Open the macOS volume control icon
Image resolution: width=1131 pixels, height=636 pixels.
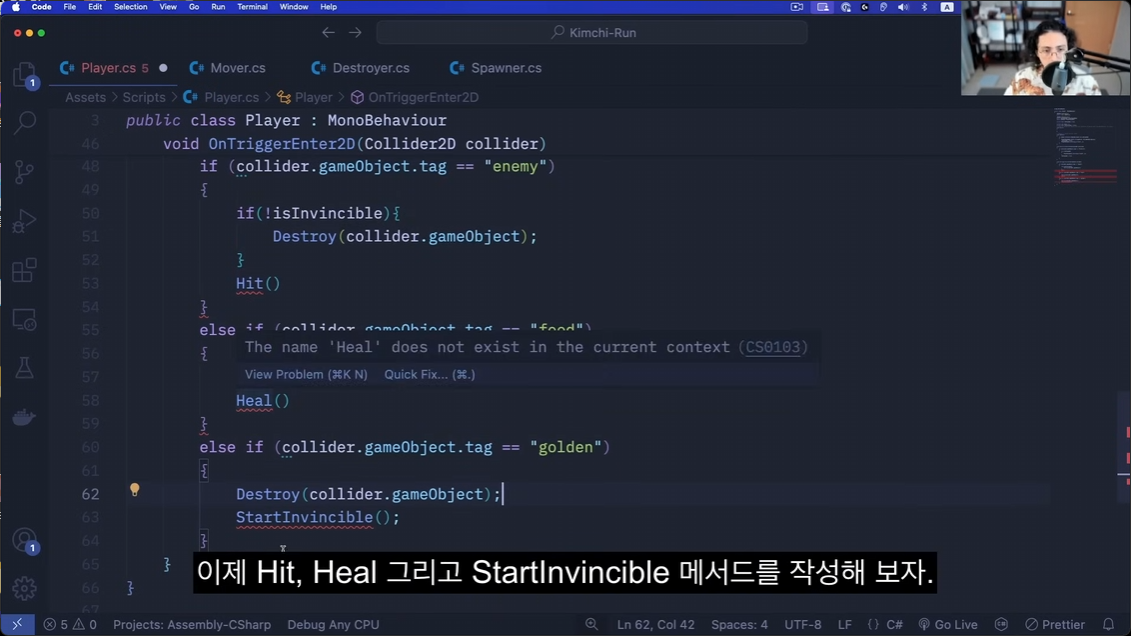coord(903,6)
